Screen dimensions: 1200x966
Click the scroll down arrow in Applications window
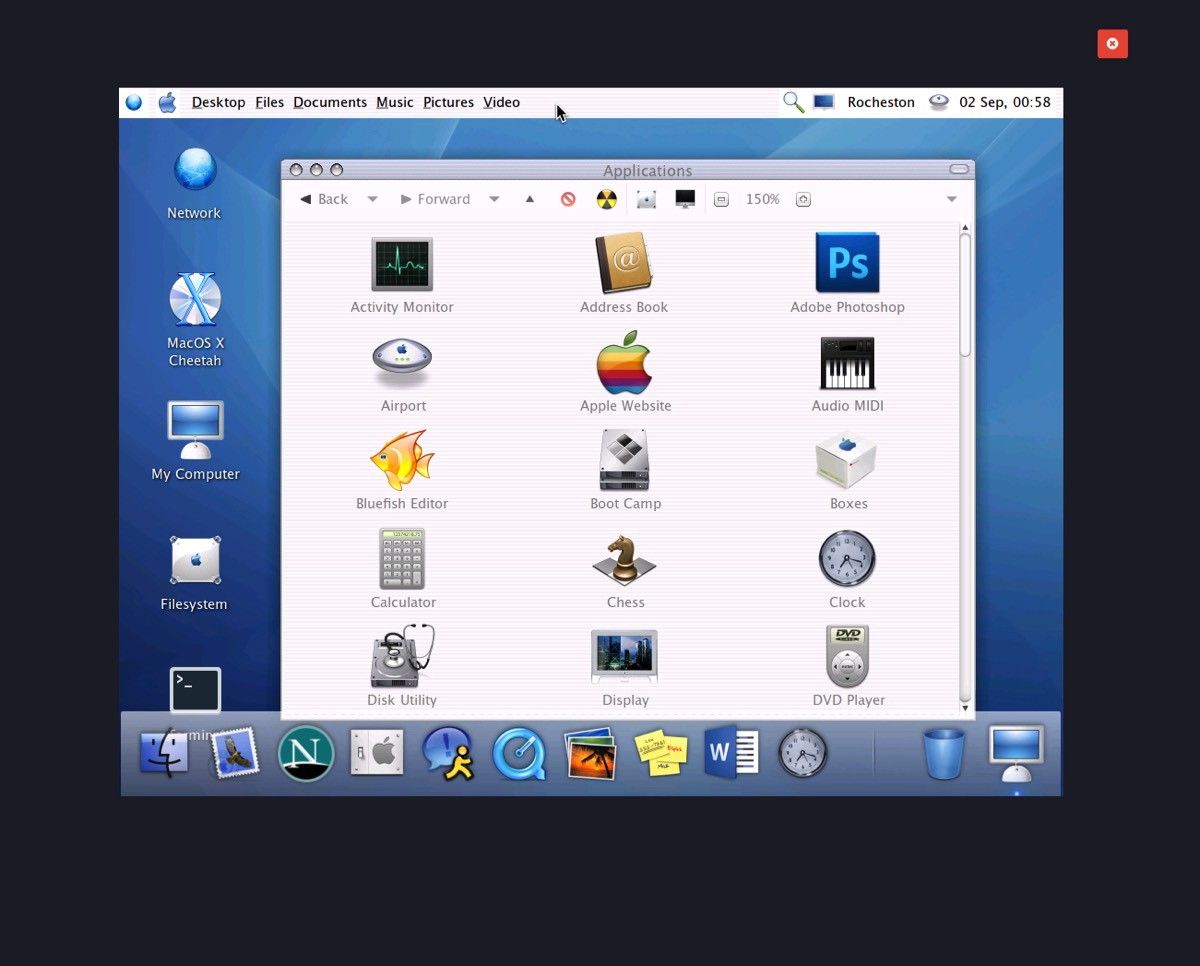[965, 708]
